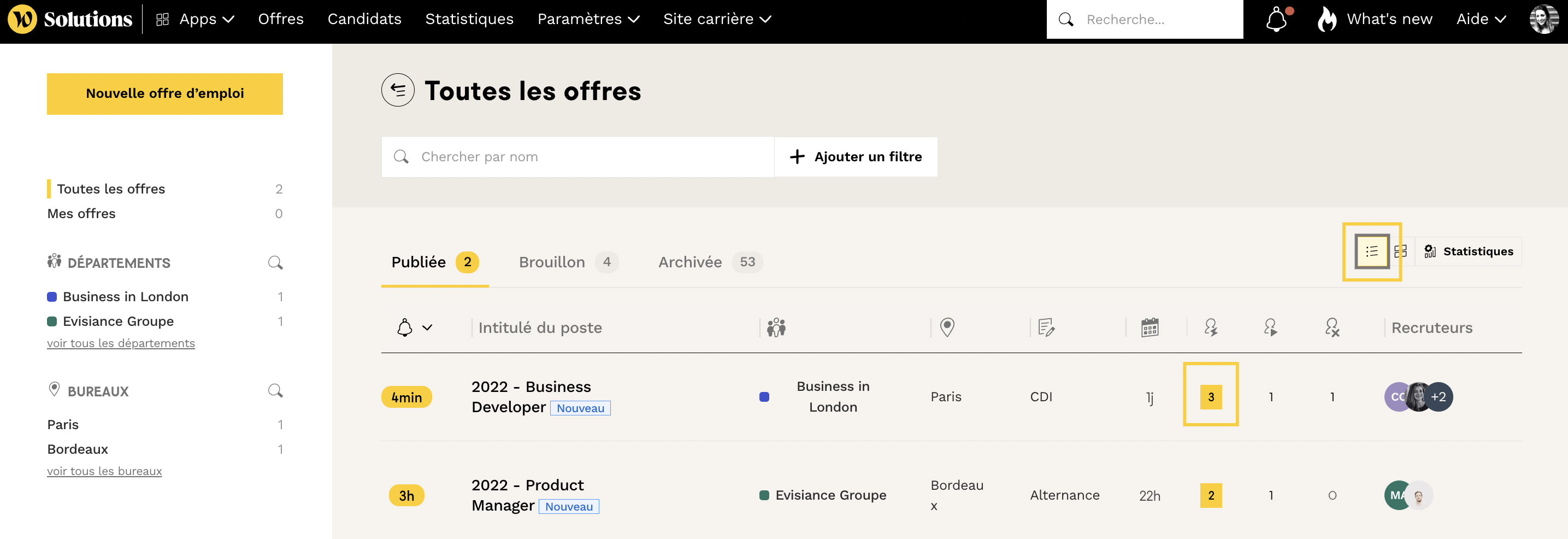Open the Paramètres dropdown
The height and width of the screenshot is (539, 1568).
pos(588,20)
